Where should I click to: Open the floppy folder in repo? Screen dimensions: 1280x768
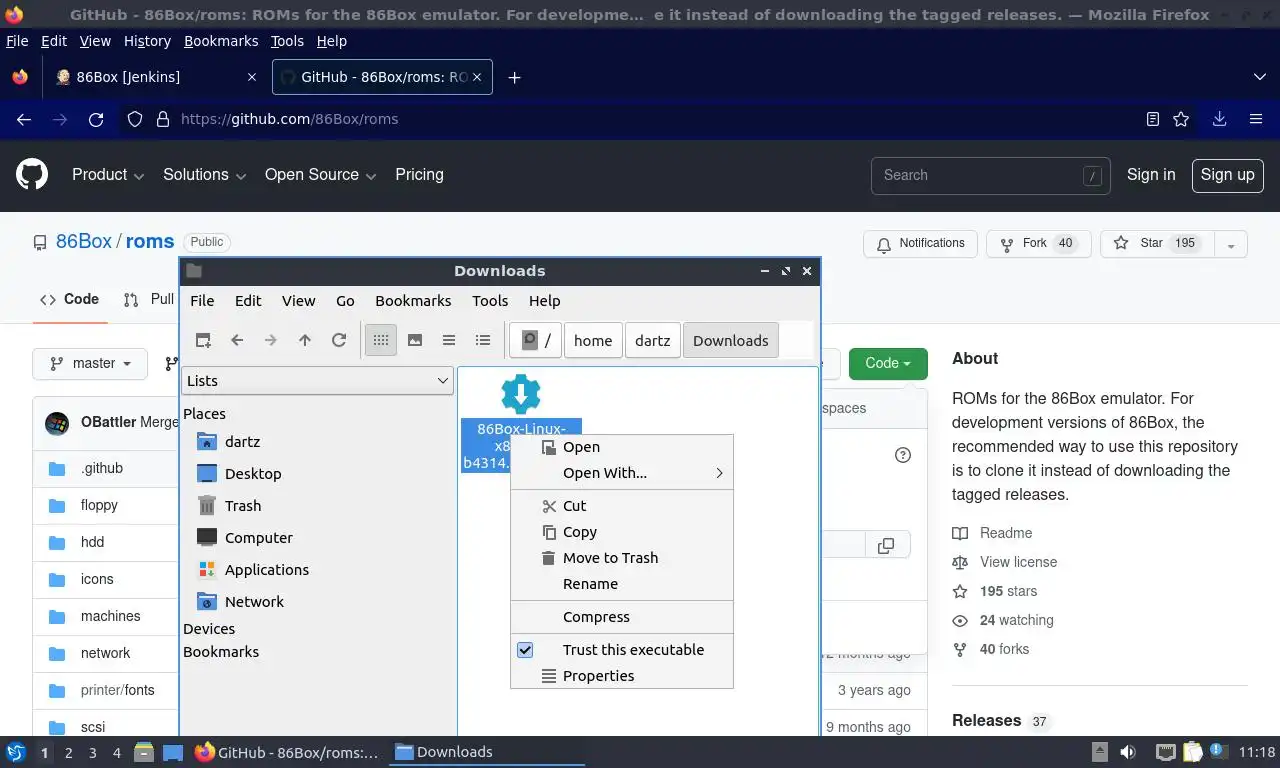pyautogui.click(x=99, y=505)
